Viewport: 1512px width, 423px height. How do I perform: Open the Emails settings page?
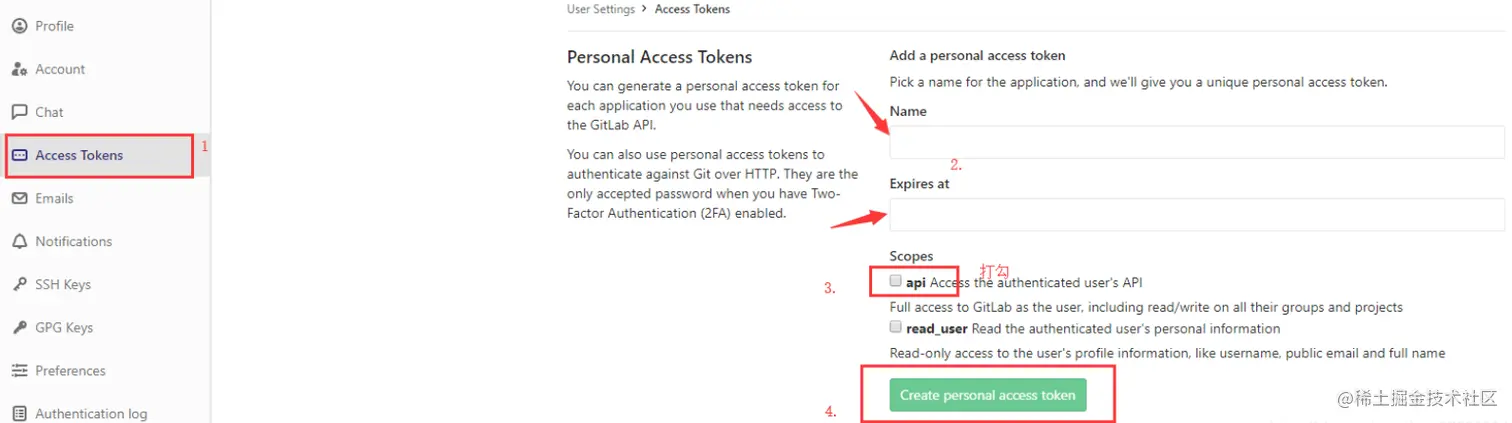(54, 198)
